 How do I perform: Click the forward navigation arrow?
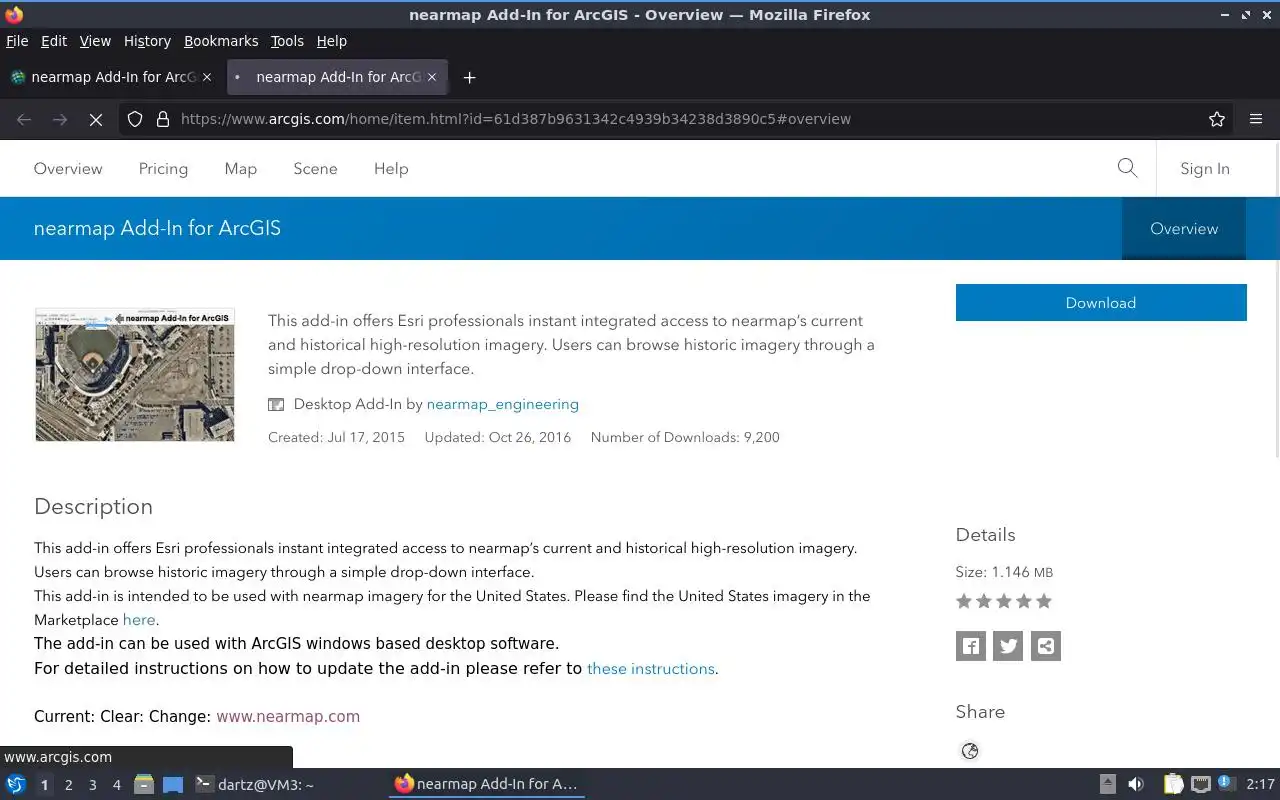coord(60,119)
